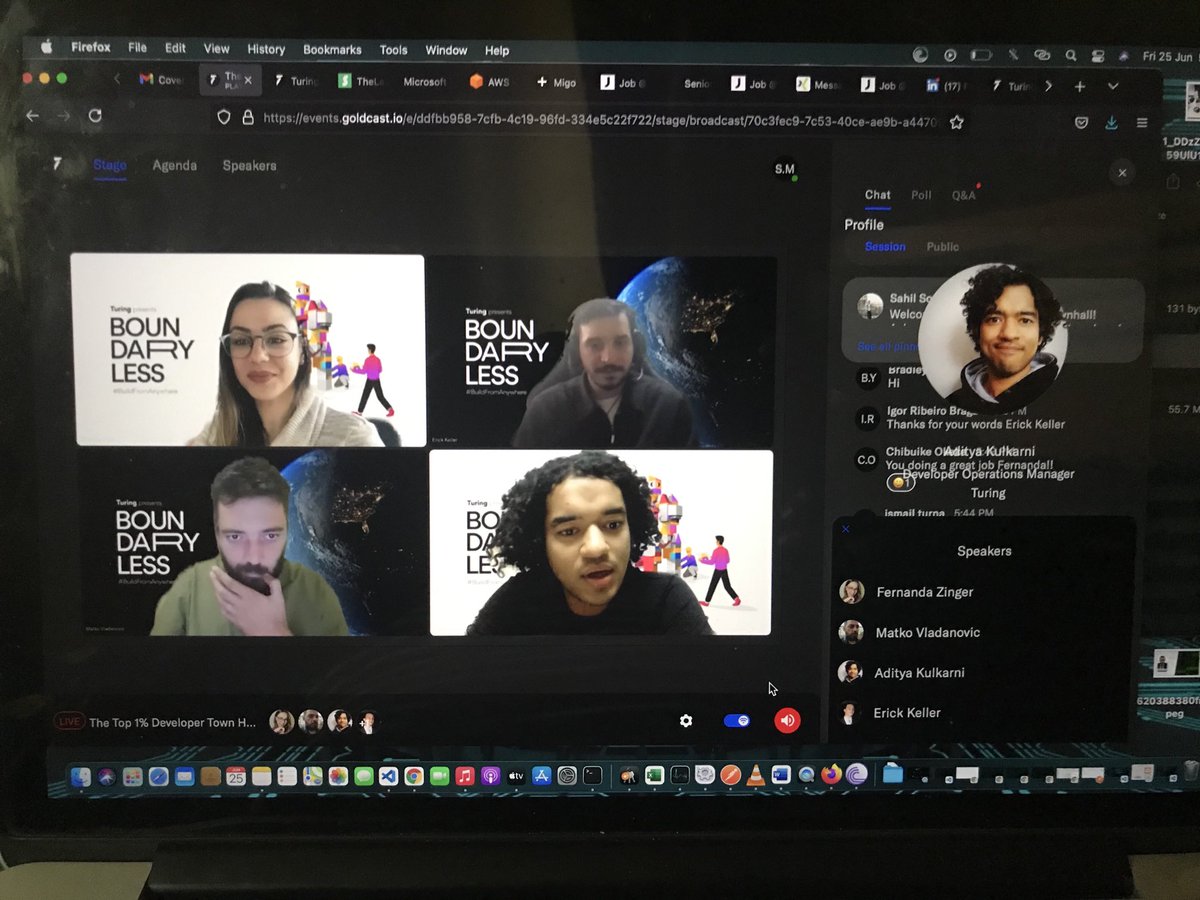
Task: Open a new tab with plus button
Action: coord(1080,87)
